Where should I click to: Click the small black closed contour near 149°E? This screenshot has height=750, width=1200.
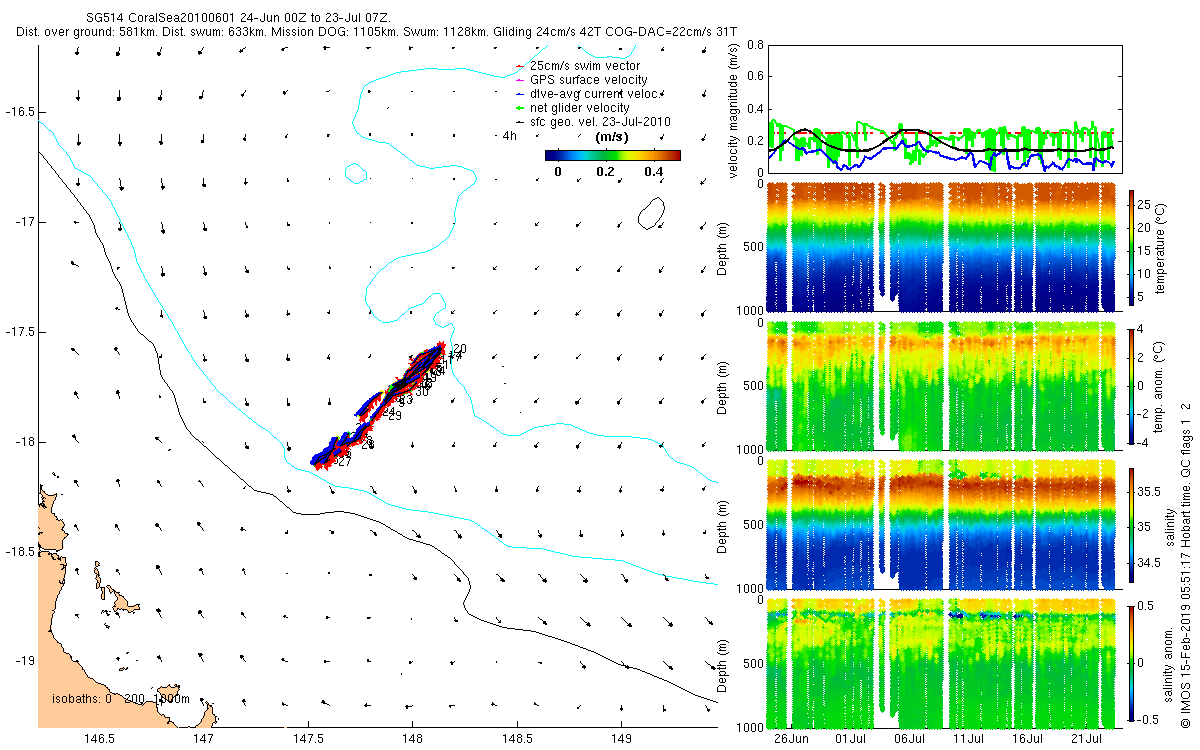(652, 212)
